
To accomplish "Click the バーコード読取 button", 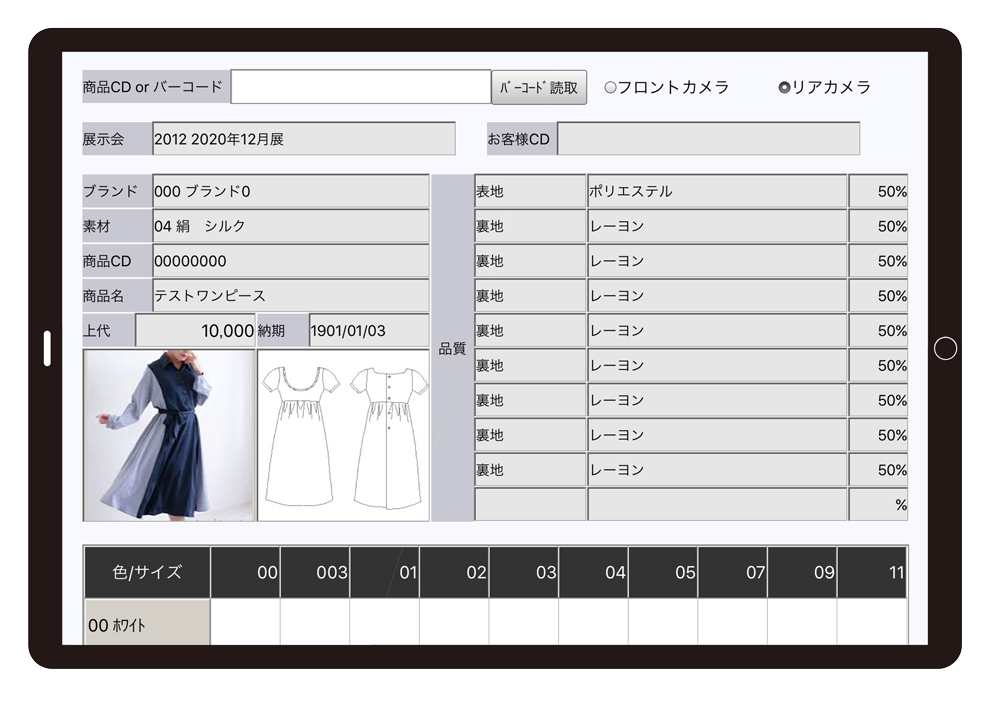I will click(538, 87).
